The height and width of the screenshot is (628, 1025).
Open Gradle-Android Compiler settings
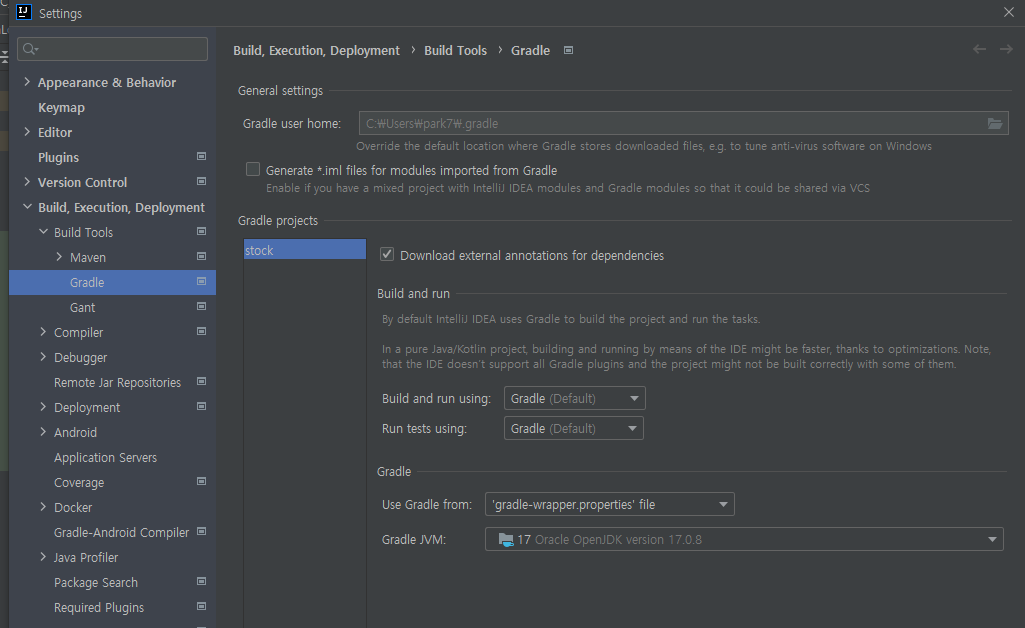click(121, 532)
